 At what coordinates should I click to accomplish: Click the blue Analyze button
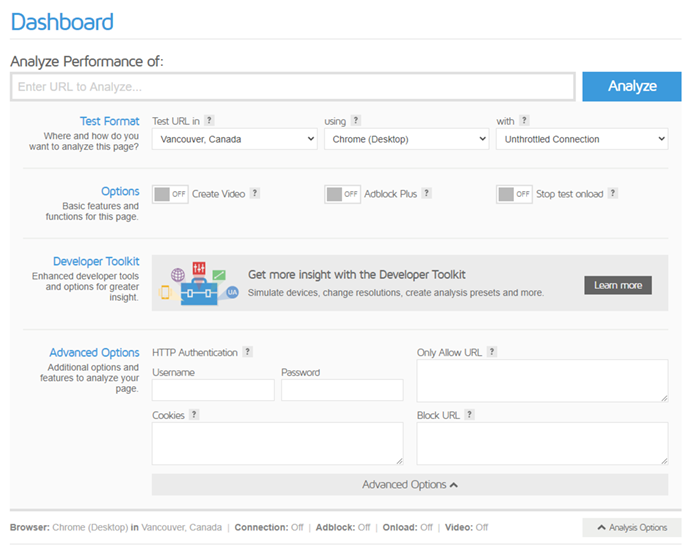(x=632, y=86)
